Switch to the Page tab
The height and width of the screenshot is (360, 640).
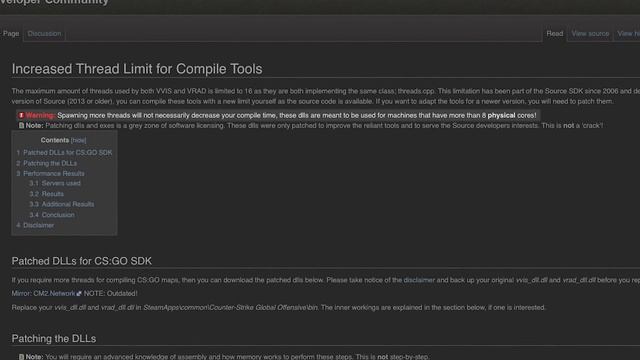(11, 33)
